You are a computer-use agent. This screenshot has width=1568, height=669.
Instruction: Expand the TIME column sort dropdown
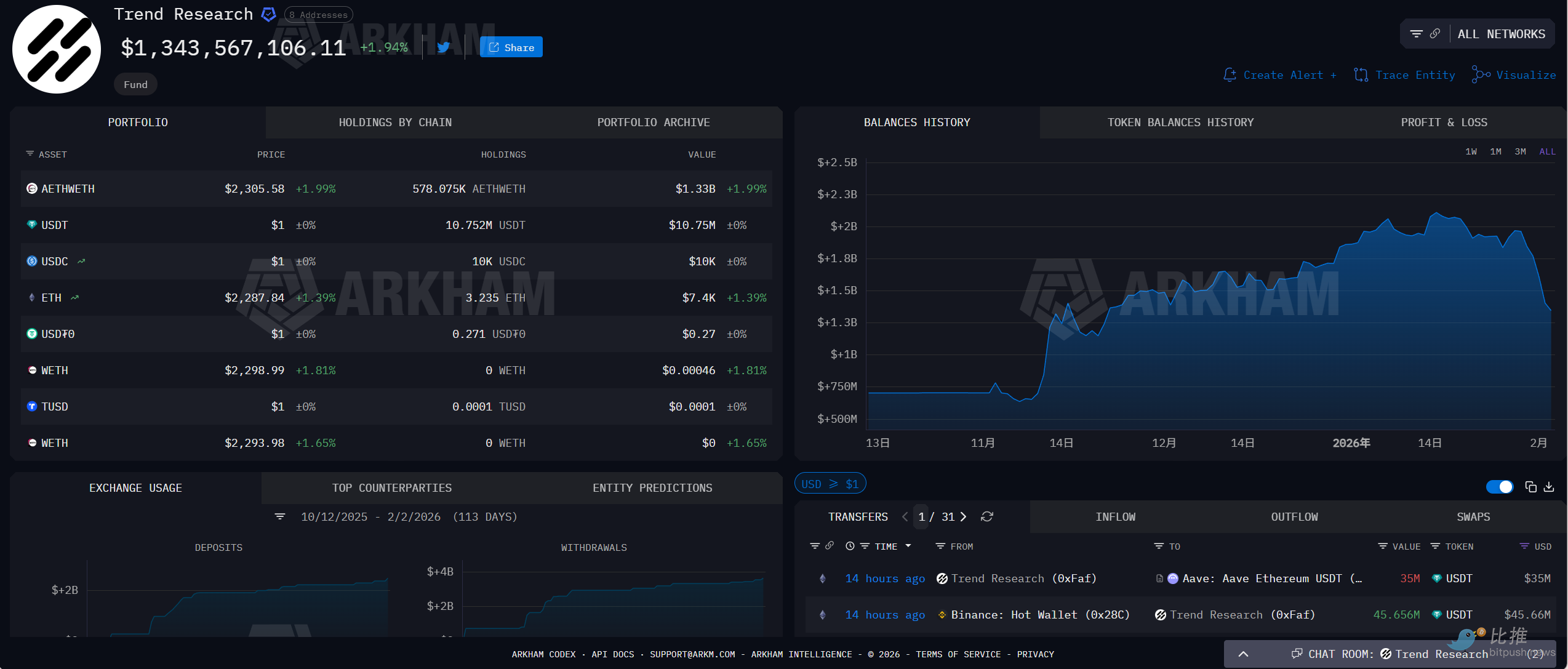[x=908, y=546]
